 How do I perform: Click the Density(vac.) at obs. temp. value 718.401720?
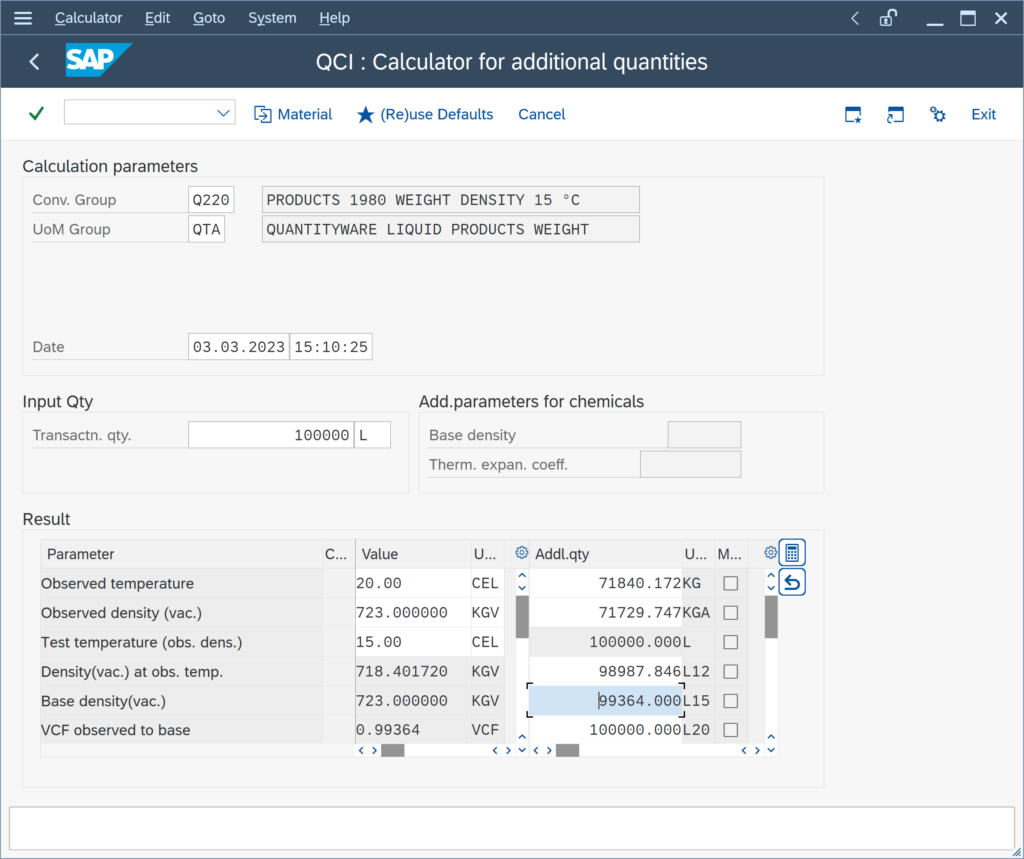coord(413,672)
